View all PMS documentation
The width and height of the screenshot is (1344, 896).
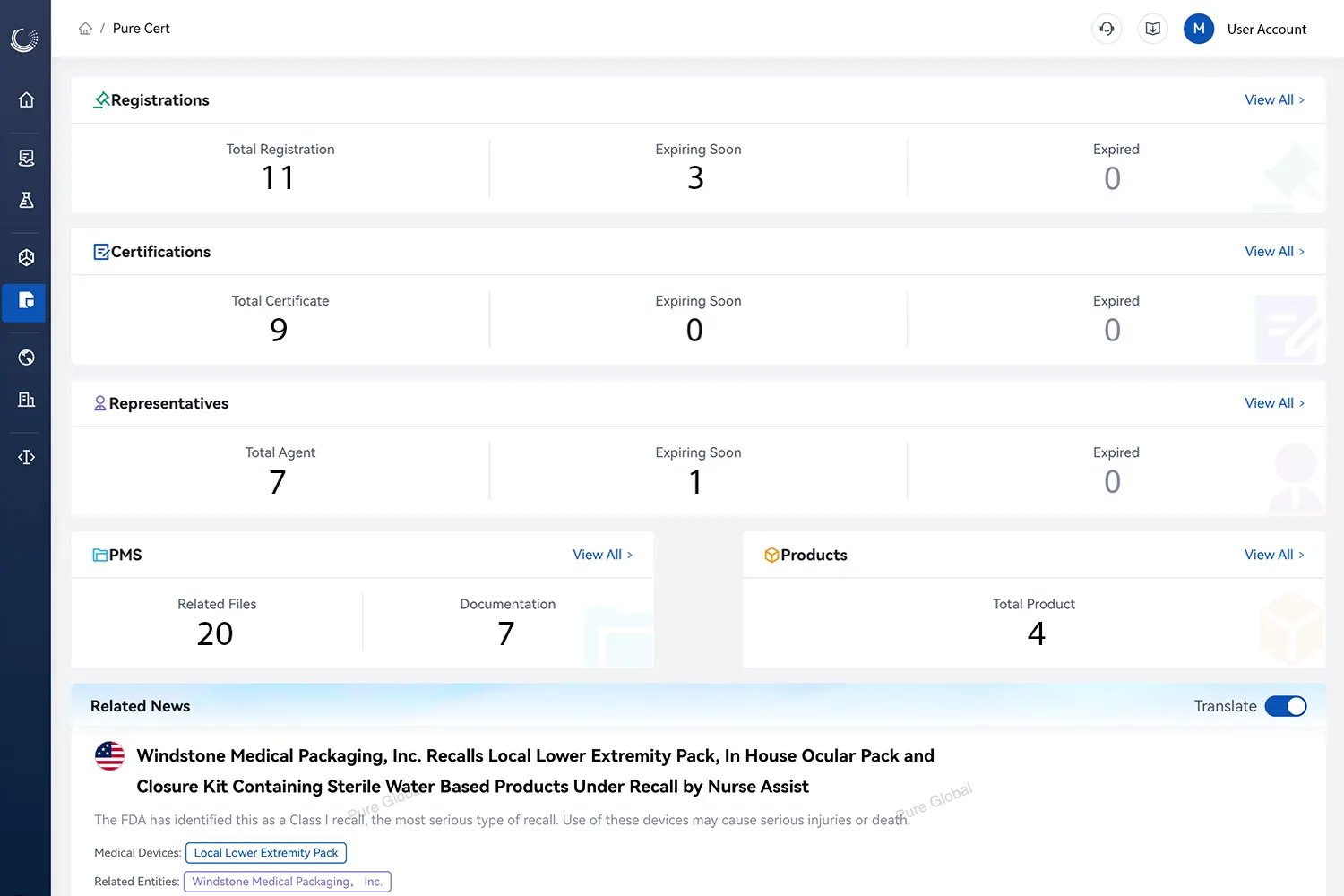click(x=601, y=555)
